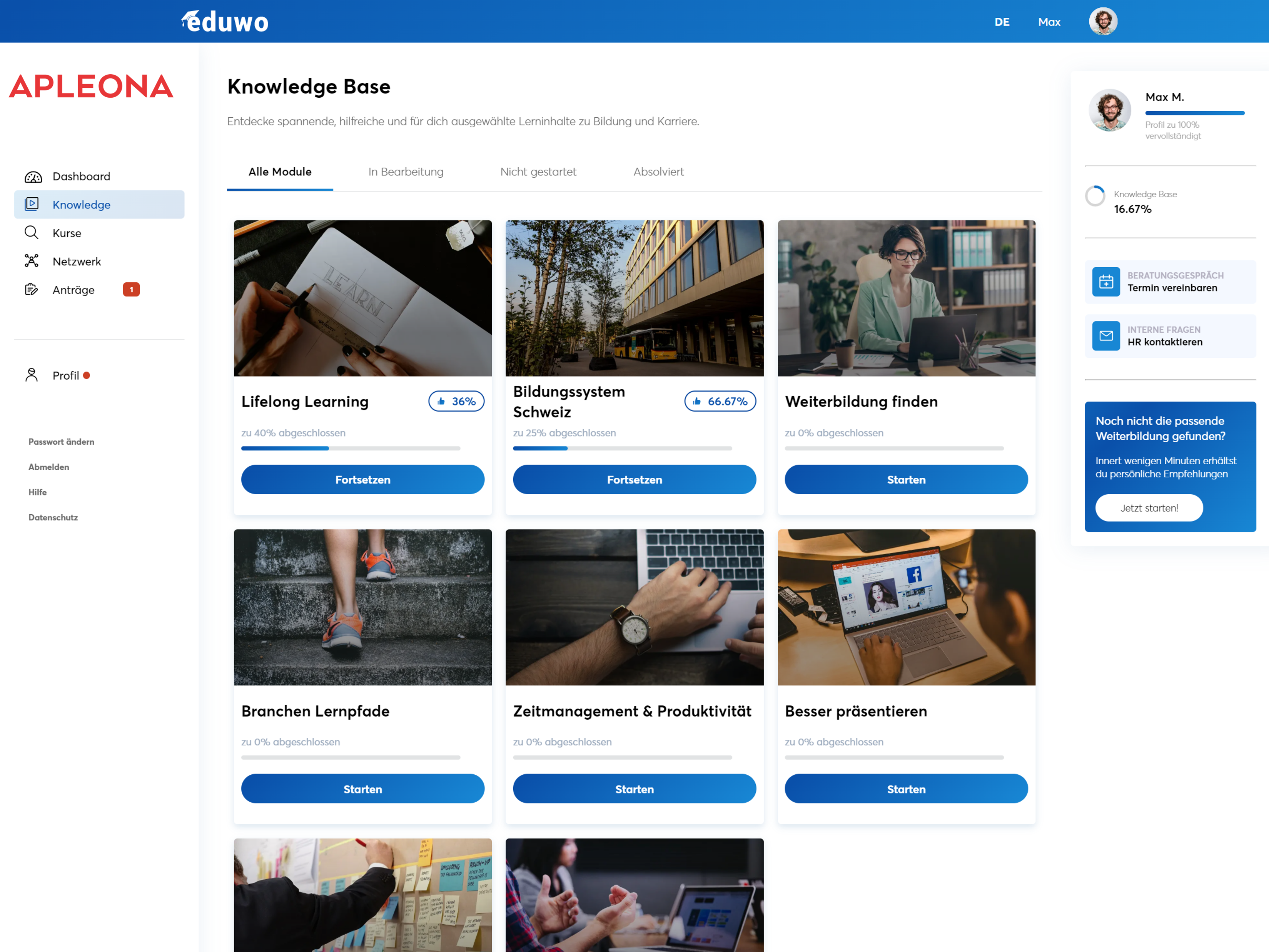Click the HR kontaktieren envelope icon

1105,335
